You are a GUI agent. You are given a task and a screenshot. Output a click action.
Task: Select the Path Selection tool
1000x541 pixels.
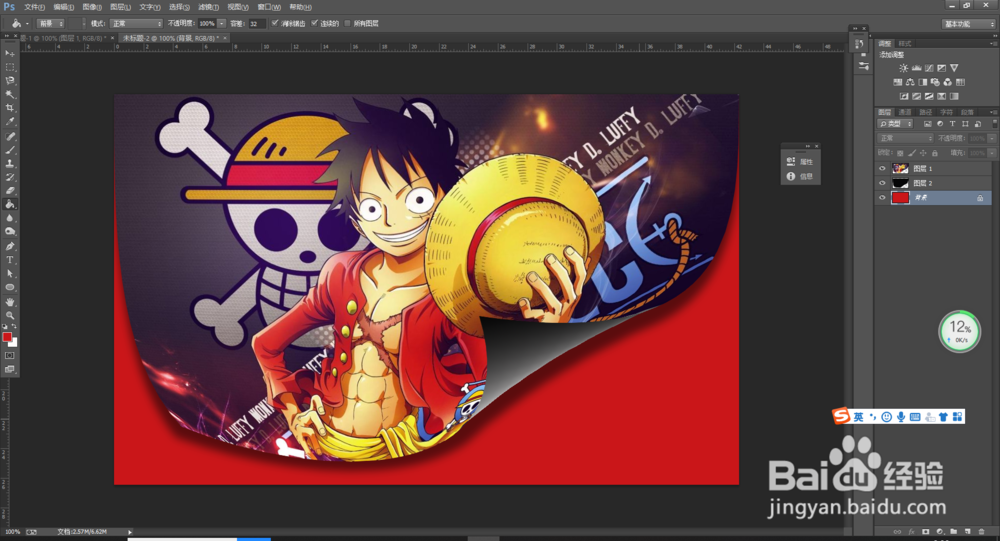point(10,274)
